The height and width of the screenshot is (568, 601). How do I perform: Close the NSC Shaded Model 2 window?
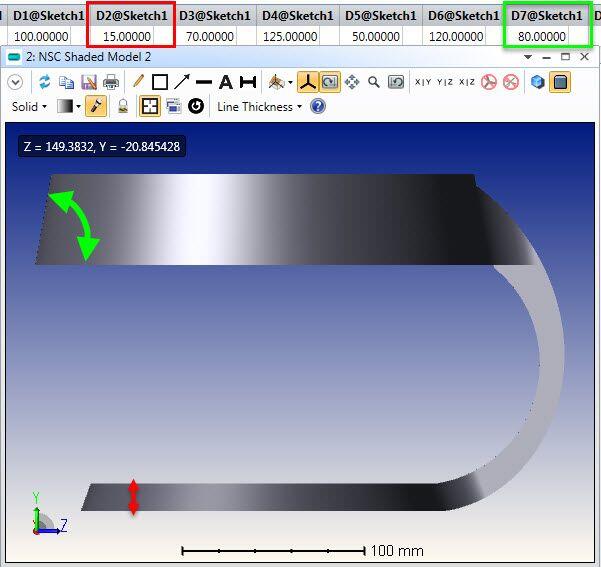584,57
